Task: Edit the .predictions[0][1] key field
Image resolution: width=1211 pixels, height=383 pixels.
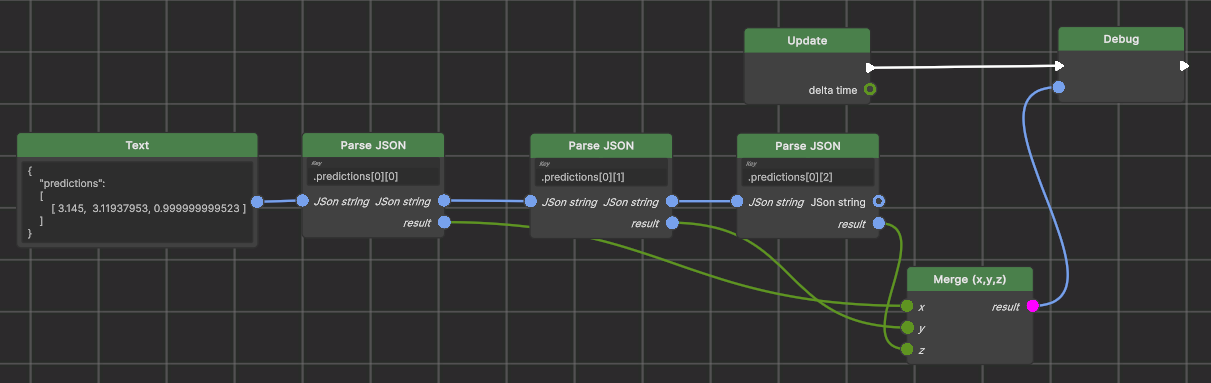Action: tap(601, 177)
